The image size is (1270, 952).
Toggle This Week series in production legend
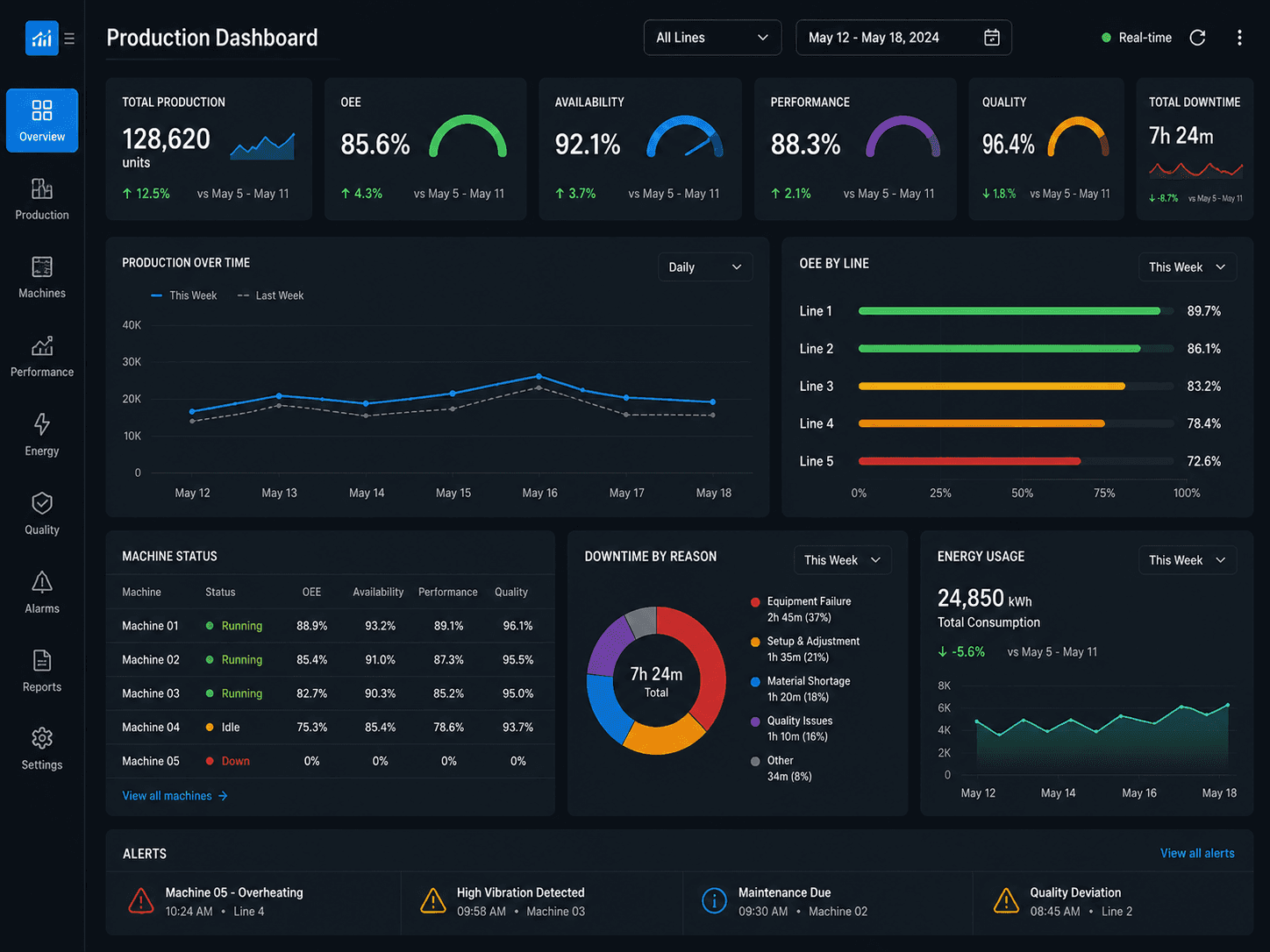(183, 295)
